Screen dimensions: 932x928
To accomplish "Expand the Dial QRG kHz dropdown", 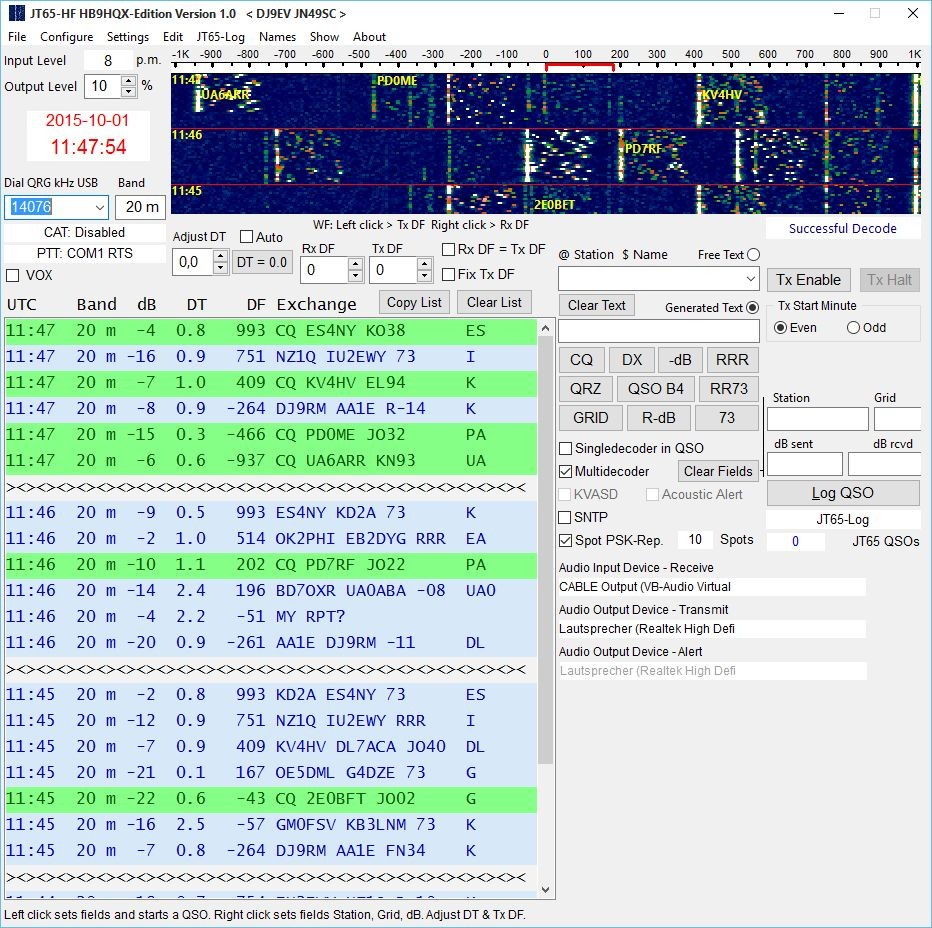I will coord(99,207).
